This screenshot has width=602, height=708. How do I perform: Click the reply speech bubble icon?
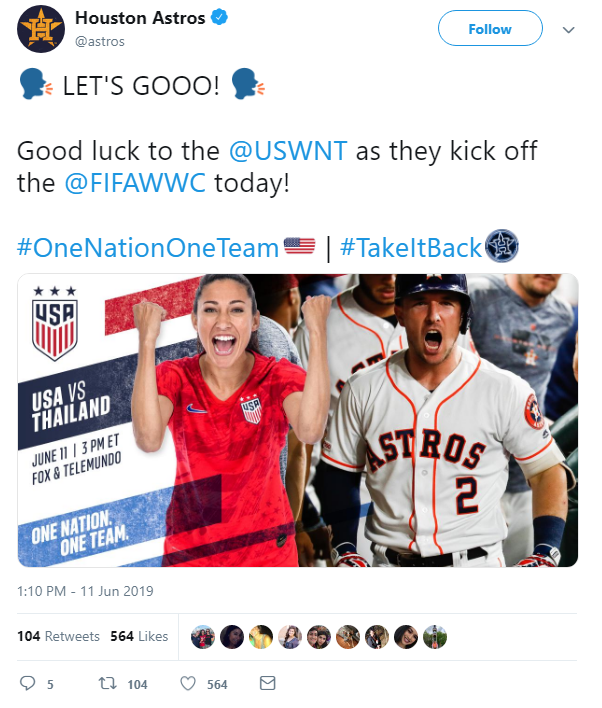(28, 683)
